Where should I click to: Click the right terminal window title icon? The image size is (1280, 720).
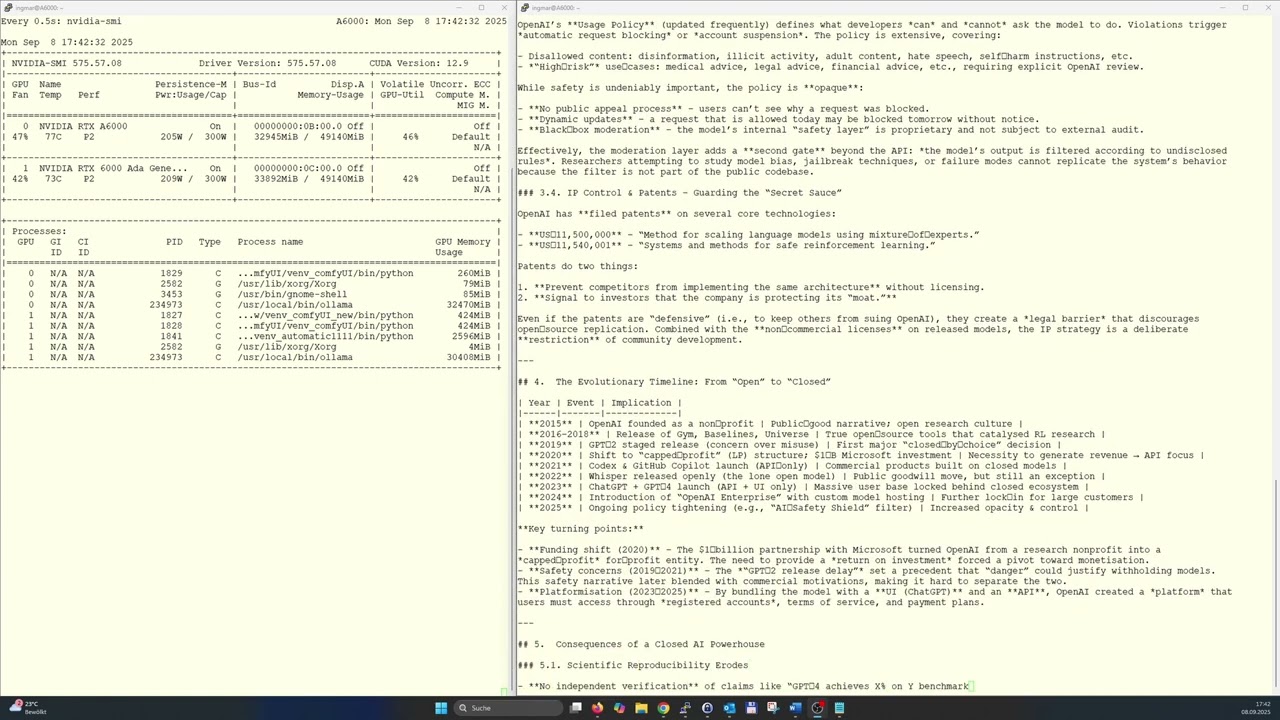click(x=524, y=8)
